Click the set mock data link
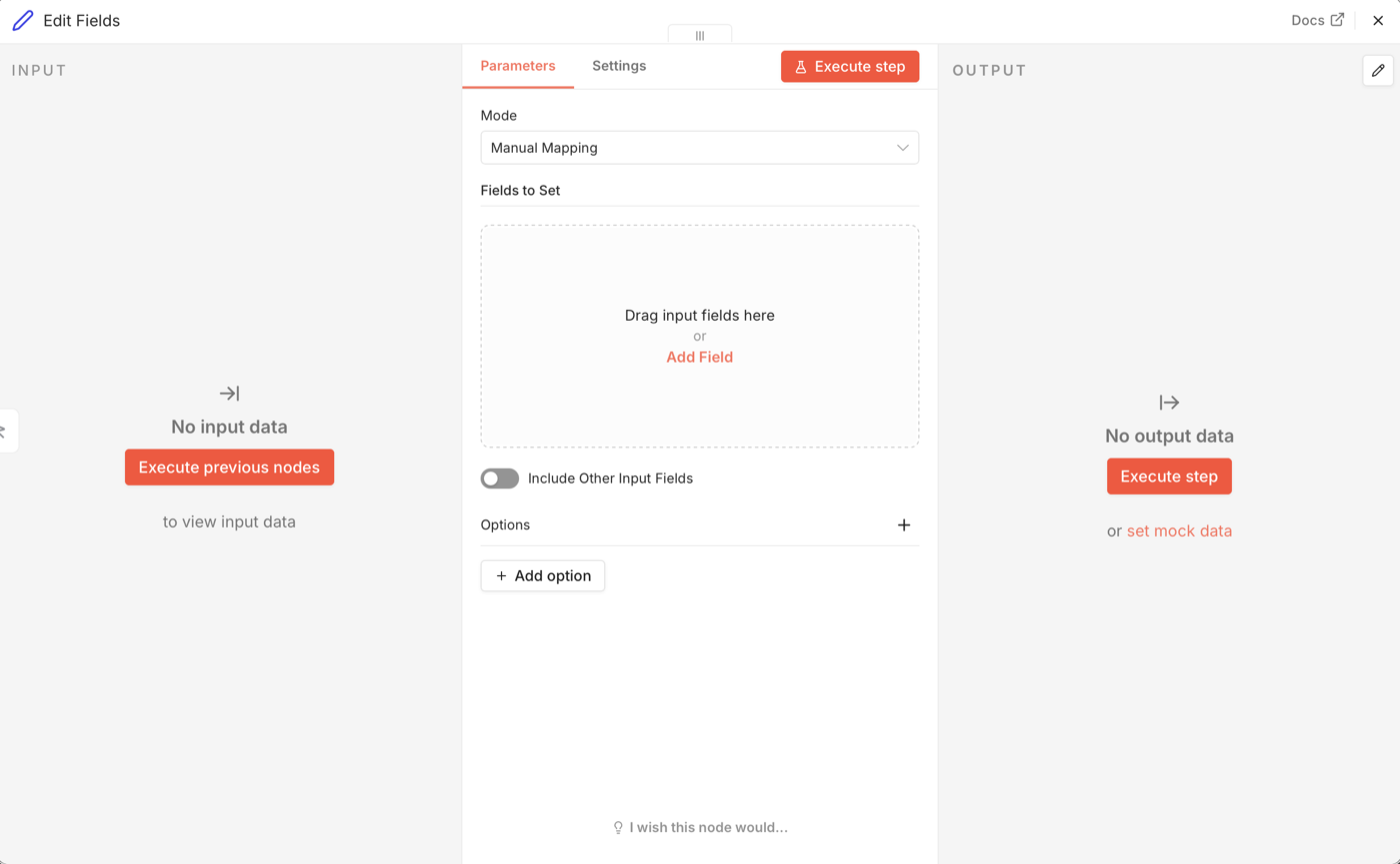The width and height of the screenshot is (1400, 864). pos(1179,531)
